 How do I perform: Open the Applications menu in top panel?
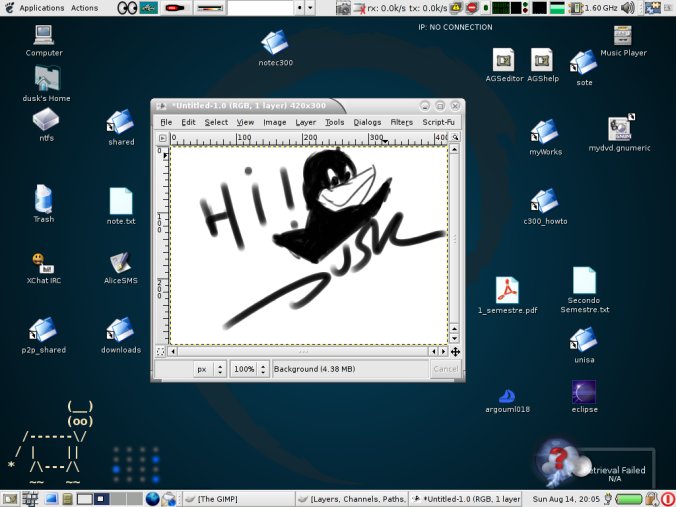pyautogui.click(x=42, y=8)
